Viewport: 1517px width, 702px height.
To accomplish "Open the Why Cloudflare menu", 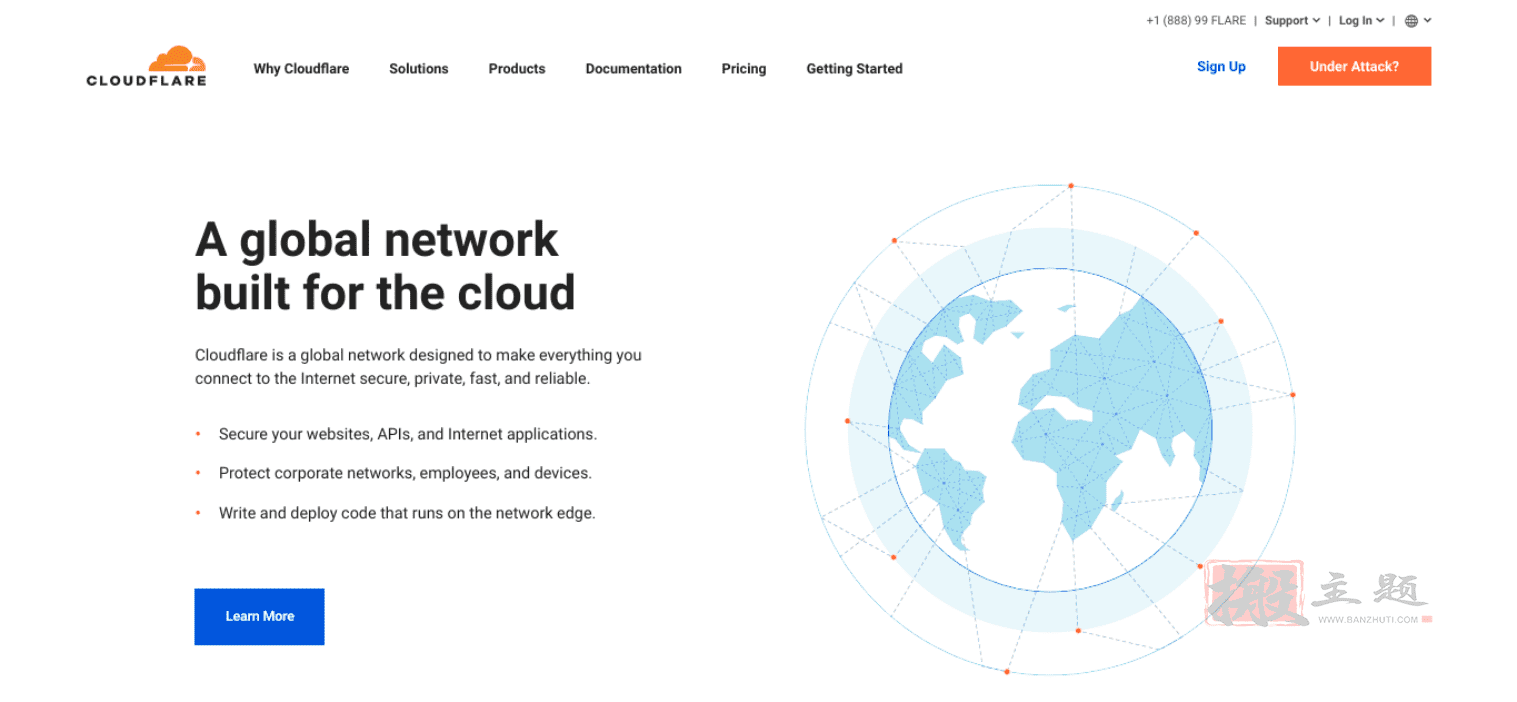I will [x=301, y=69].
